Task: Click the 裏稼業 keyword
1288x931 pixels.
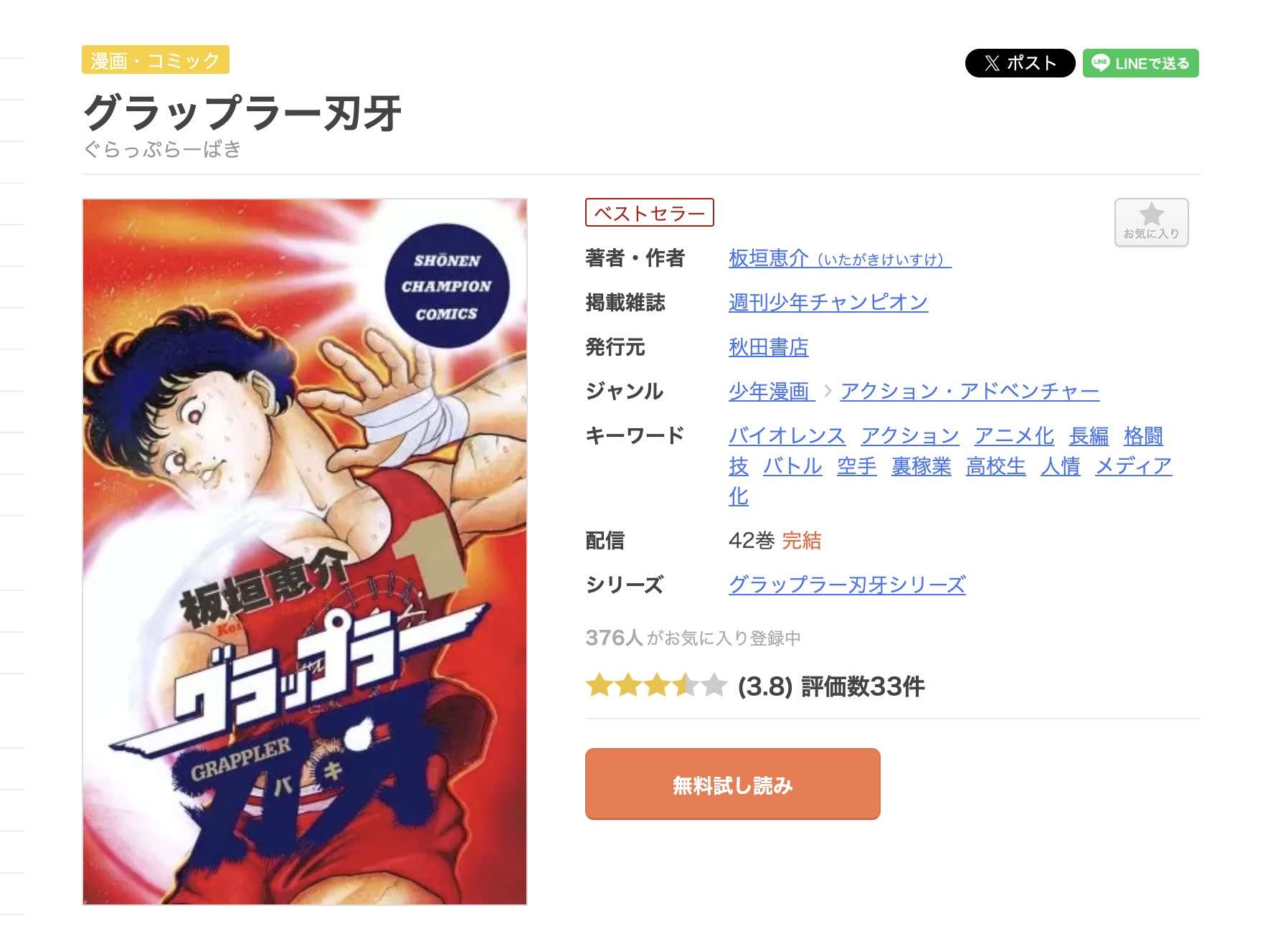Action: [x=921, y=466]
